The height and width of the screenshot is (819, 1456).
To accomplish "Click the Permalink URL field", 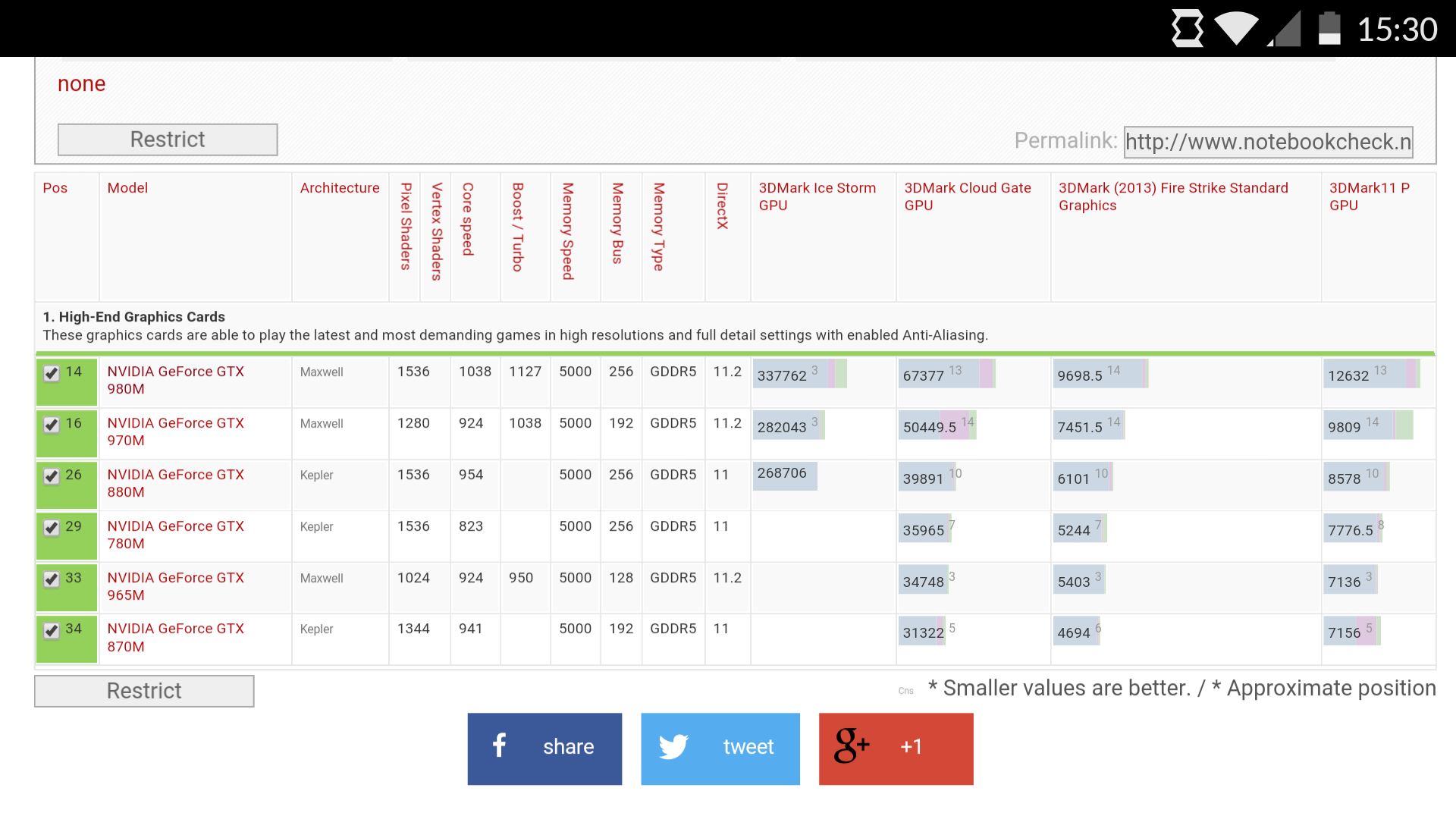I will pyautogui.click(x=1267, y=142).
